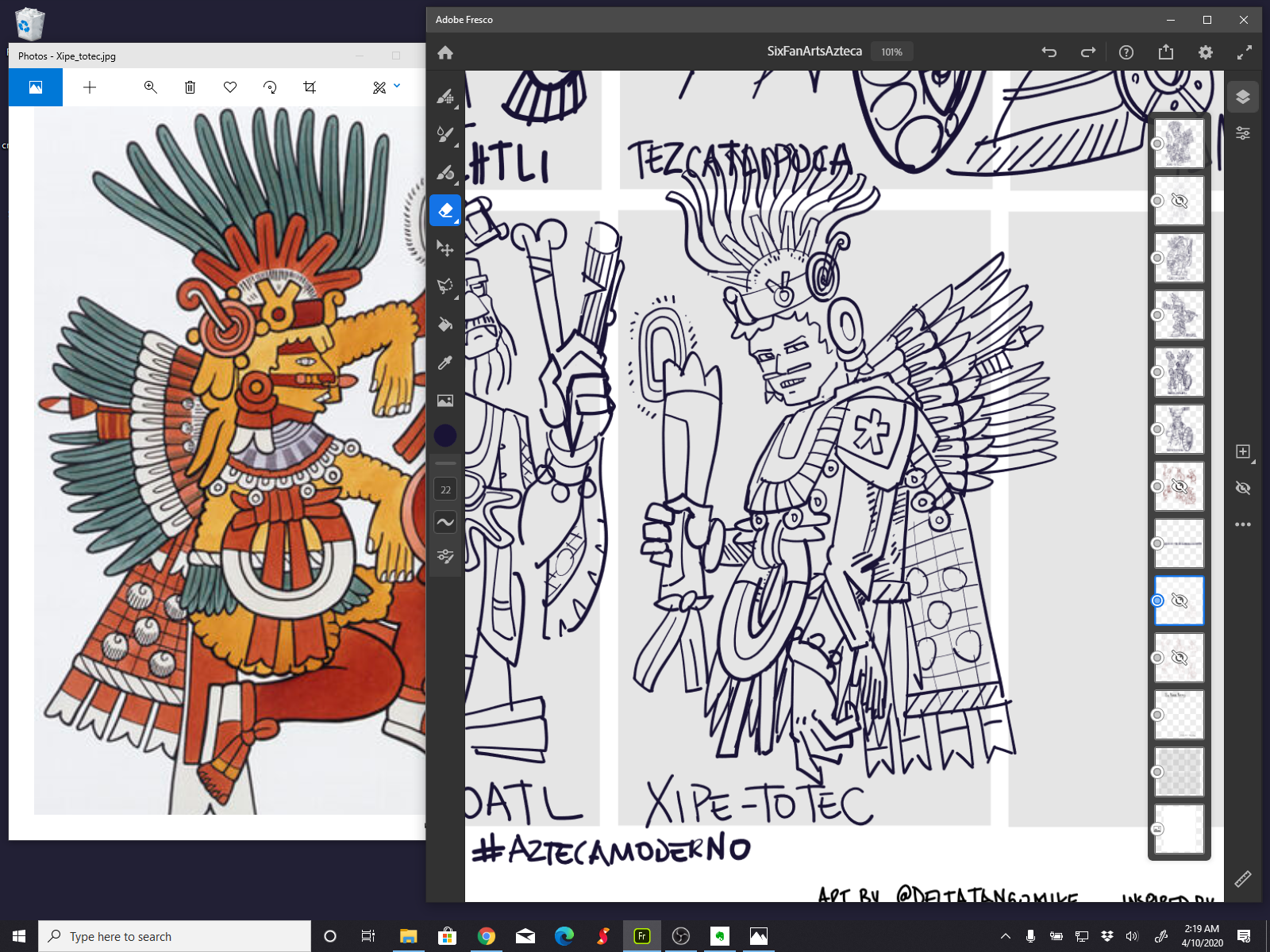Open Task View from taskbar
The height and width of the screenshot is (952, 1270).
368,936
